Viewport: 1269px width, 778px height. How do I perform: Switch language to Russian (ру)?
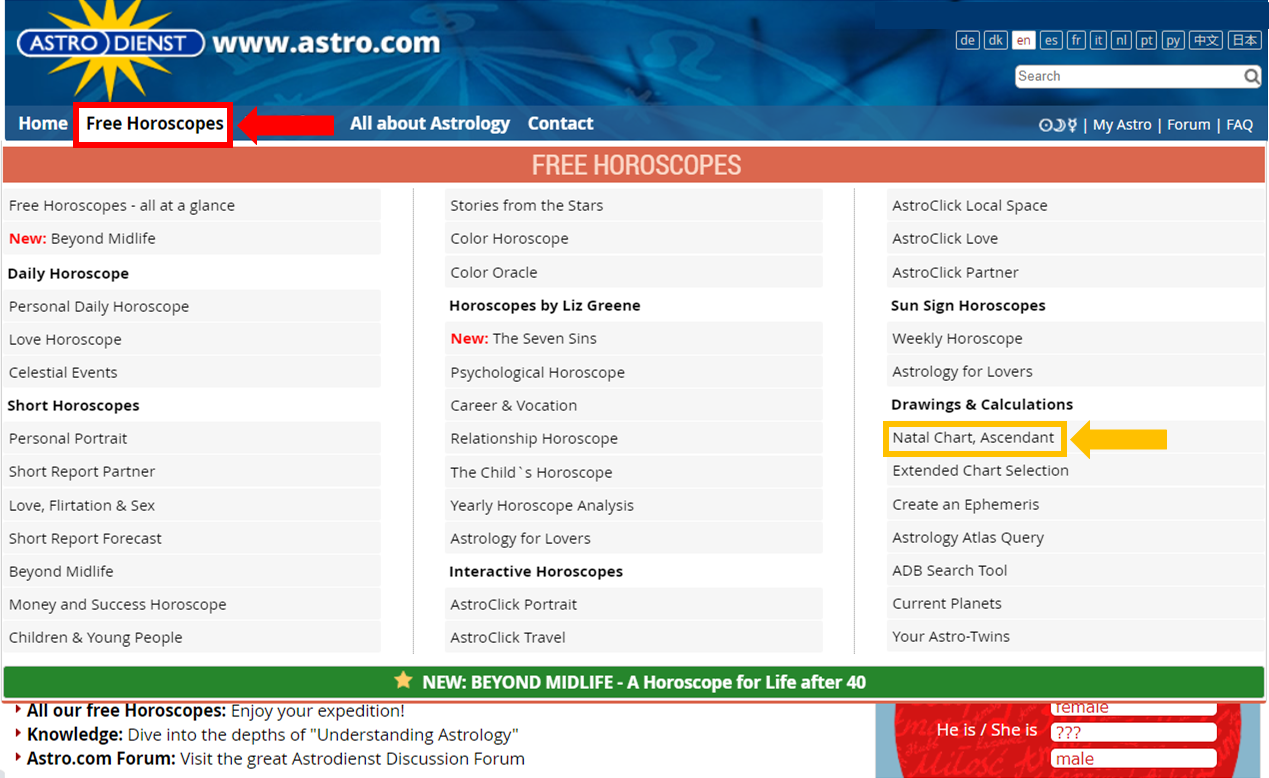1173,40
